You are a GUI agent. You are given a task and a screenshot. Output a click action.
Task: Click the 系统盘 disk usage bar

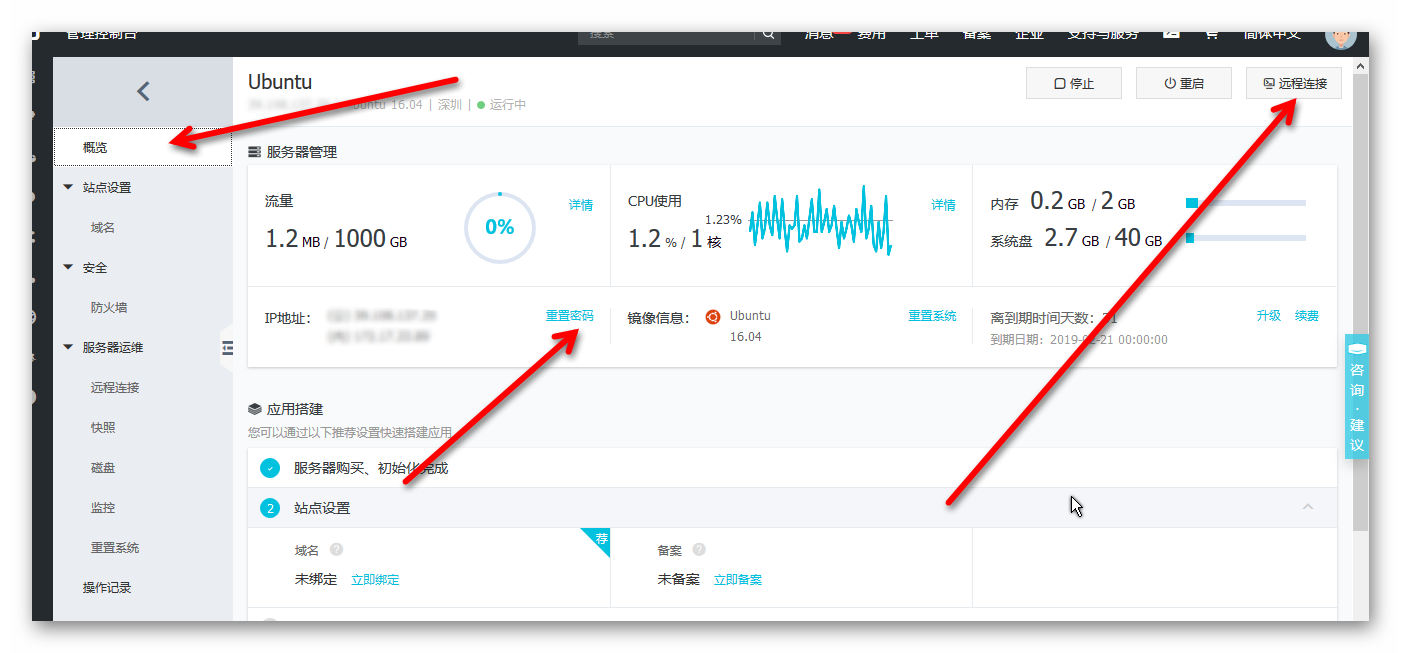coord(1245,238)
